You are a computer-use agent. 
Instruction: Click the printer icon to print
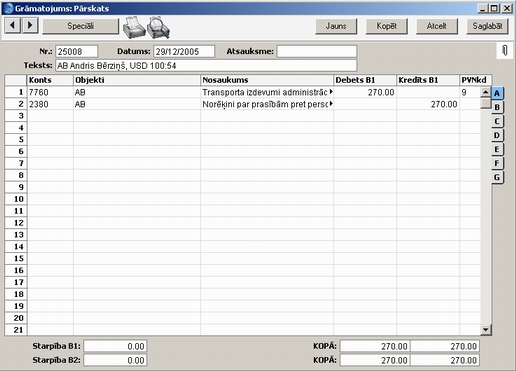(134, 27)
